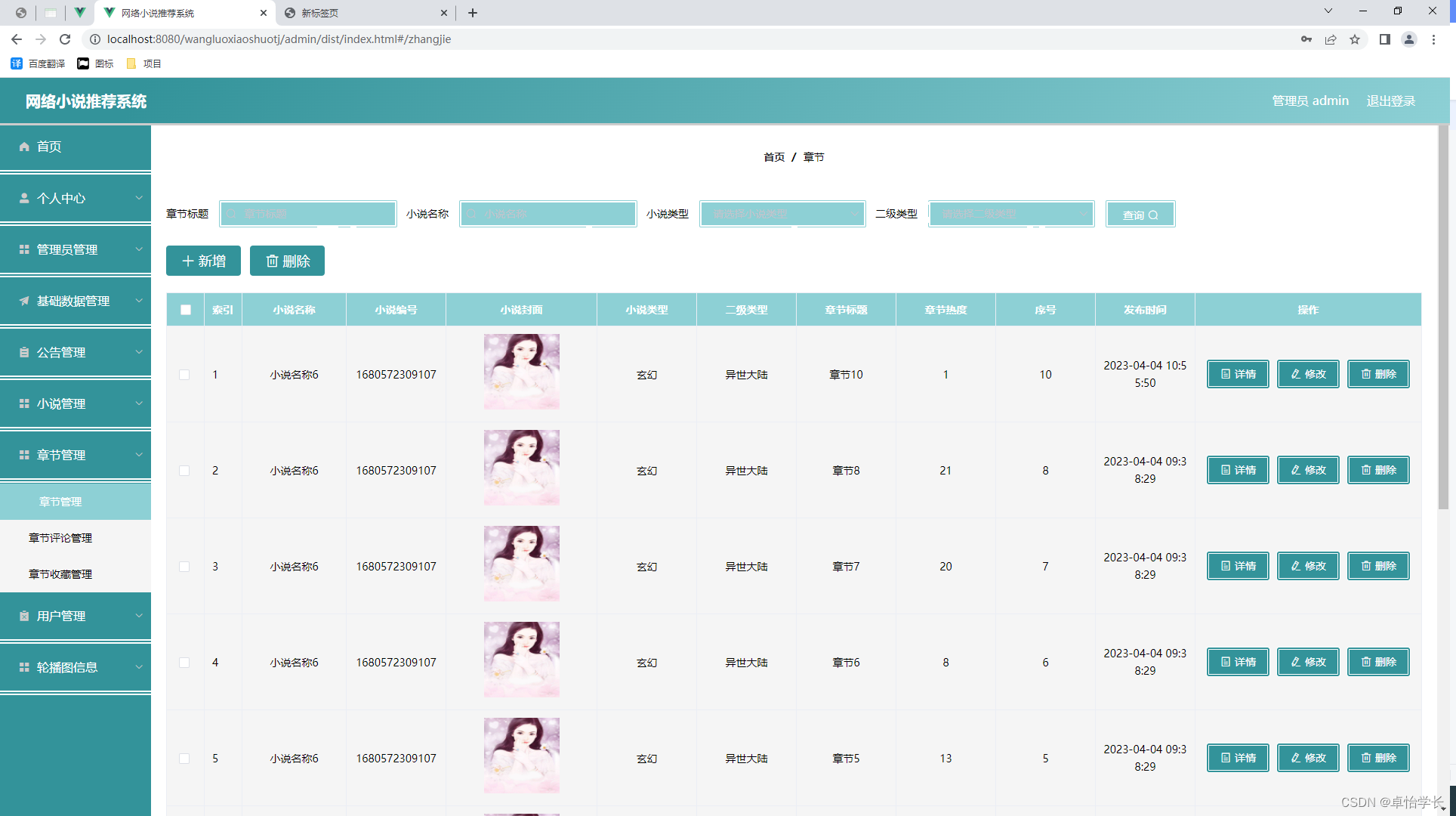
Task: Open the browser profile avatar icon
Action: pyautogui.click(x=1408, y=39)
